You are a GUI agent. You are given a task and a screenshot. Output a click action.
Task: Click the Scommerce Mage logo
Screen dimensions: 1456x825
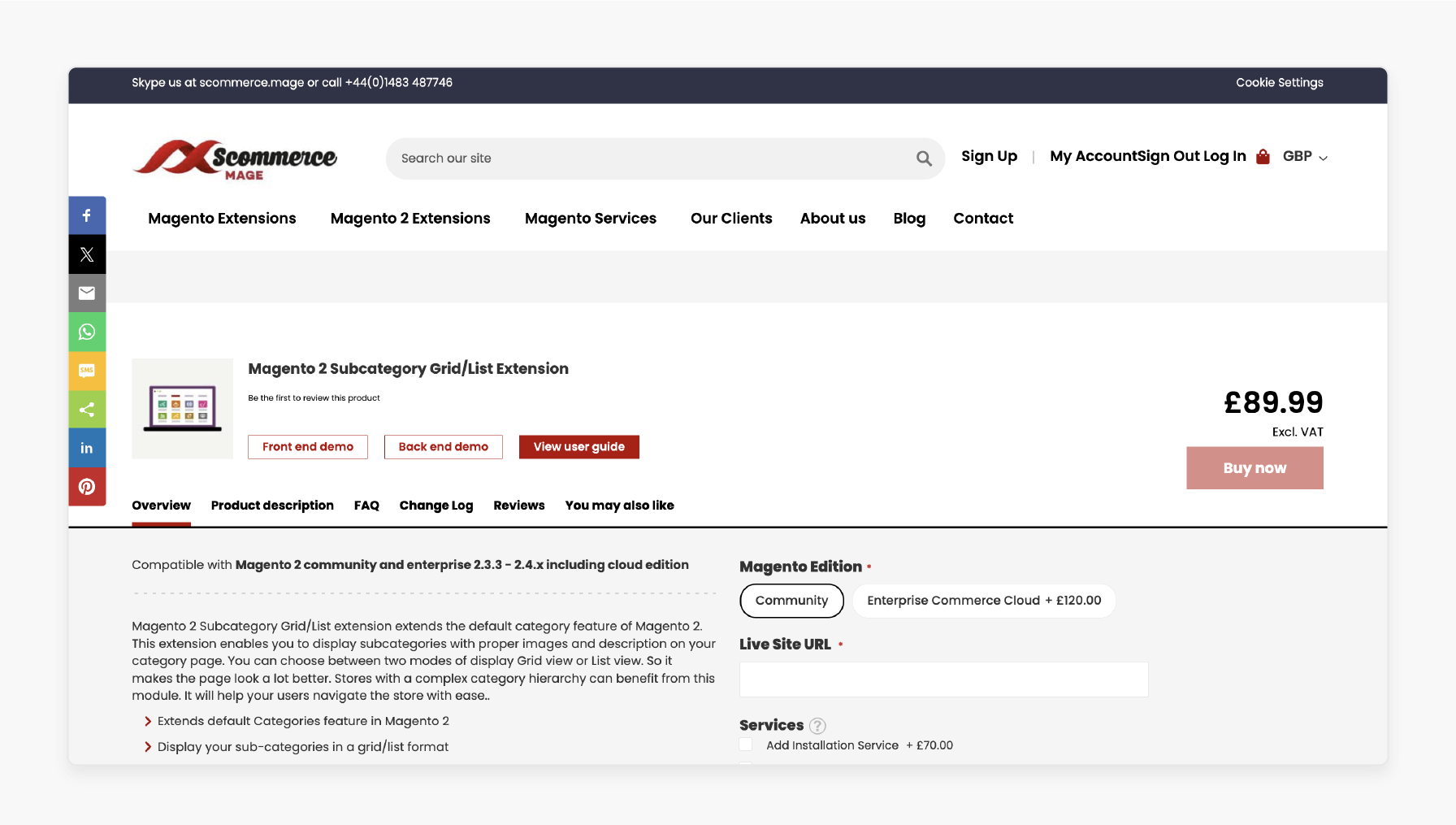pyautogui.click(x=235, y=160)
